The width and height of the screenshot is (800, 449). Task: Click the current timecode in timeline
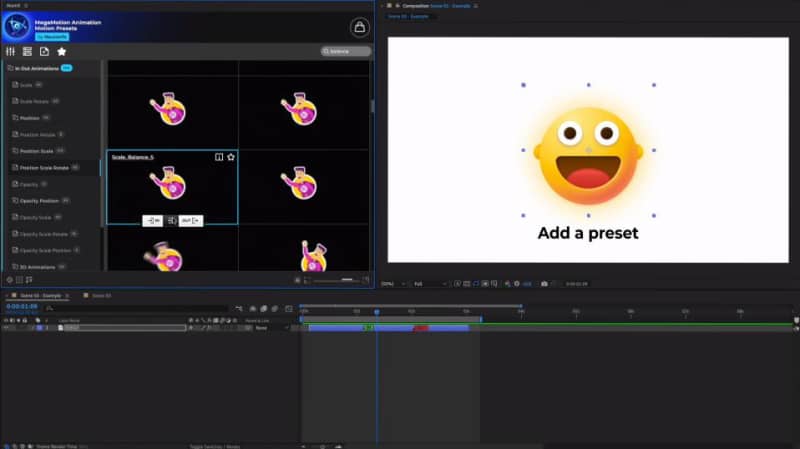point(22,306)
